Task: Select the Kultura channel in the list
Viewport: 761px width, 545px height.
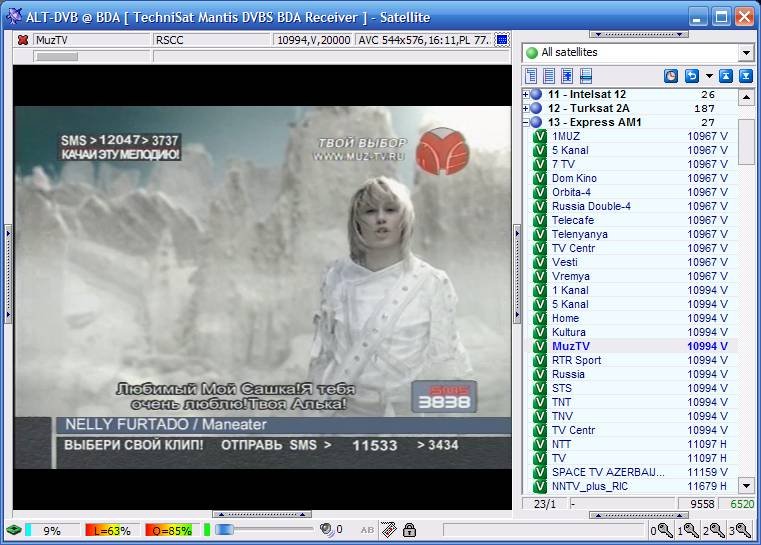Action: coord(568,332)
